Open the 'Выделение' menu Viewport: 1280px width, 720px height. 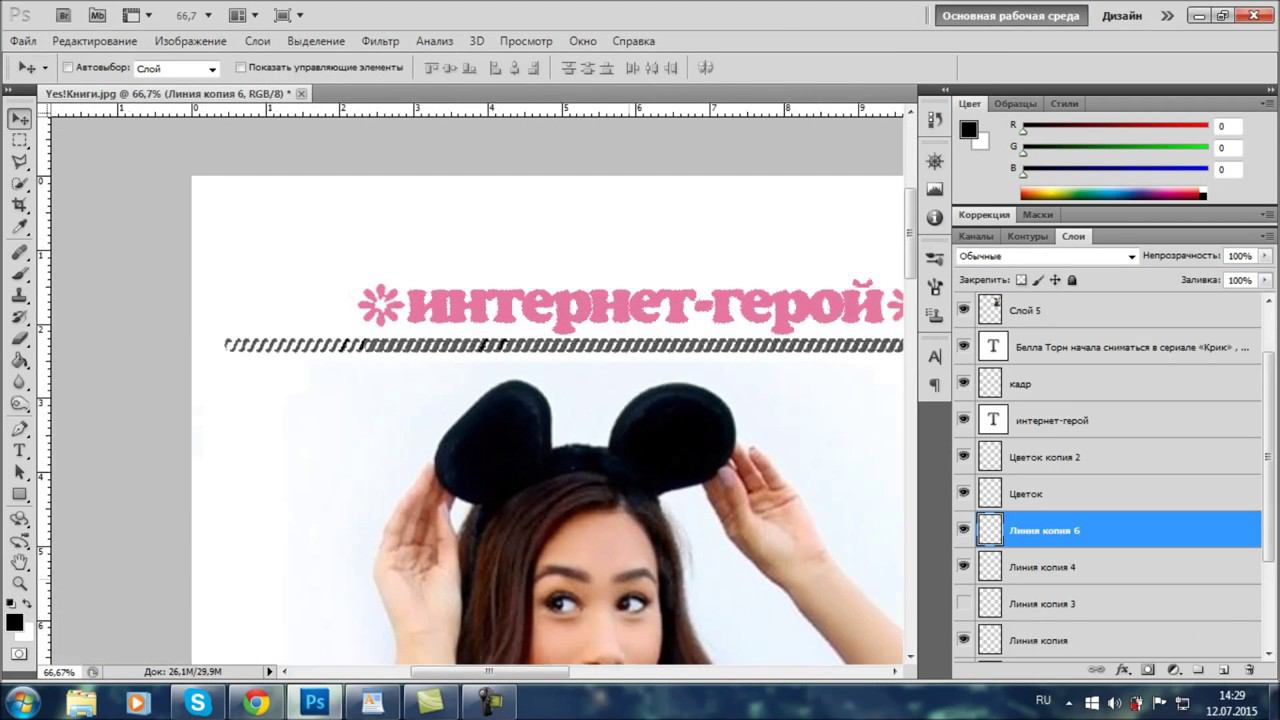(316, 41)
